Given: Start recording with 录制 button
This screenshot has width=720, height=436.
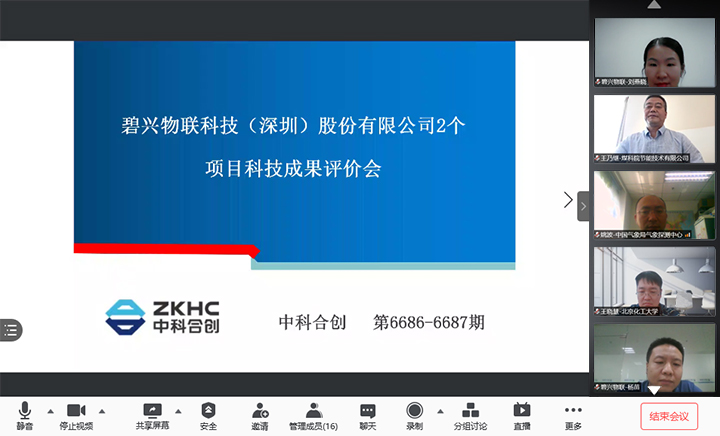Looking at the screenshot, I should (x=415, y=416).
